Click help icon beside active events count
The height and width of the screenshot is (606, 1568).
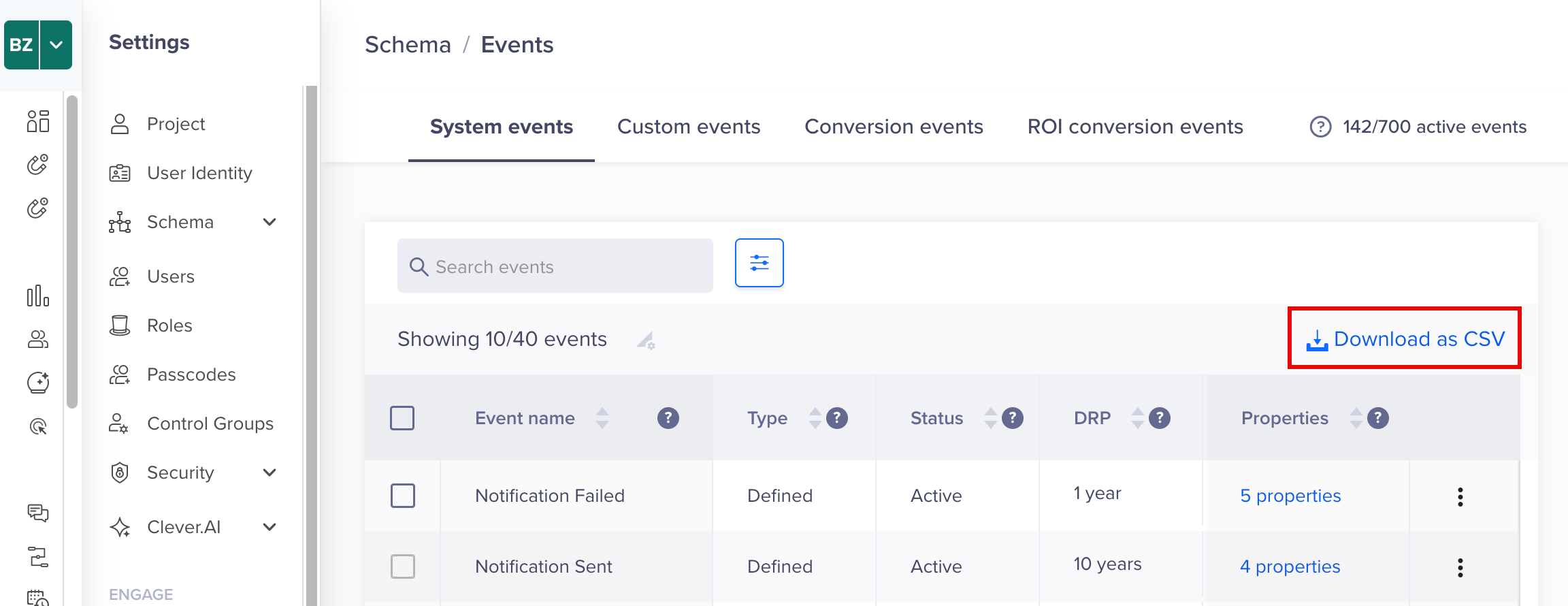1320,127
